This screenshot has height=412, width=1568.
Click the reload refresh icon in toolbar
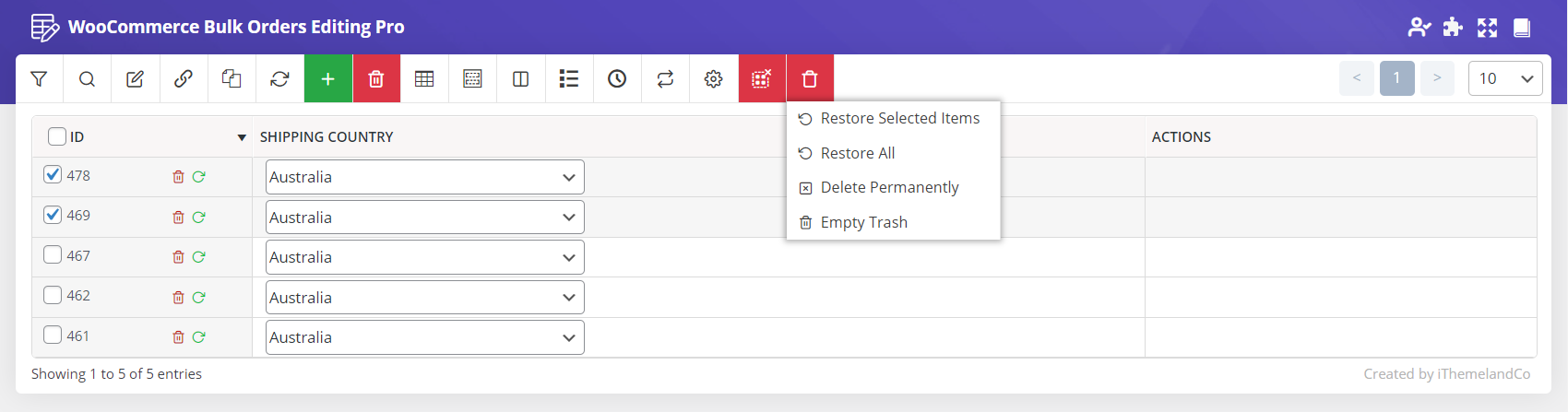tap(279, 79)
